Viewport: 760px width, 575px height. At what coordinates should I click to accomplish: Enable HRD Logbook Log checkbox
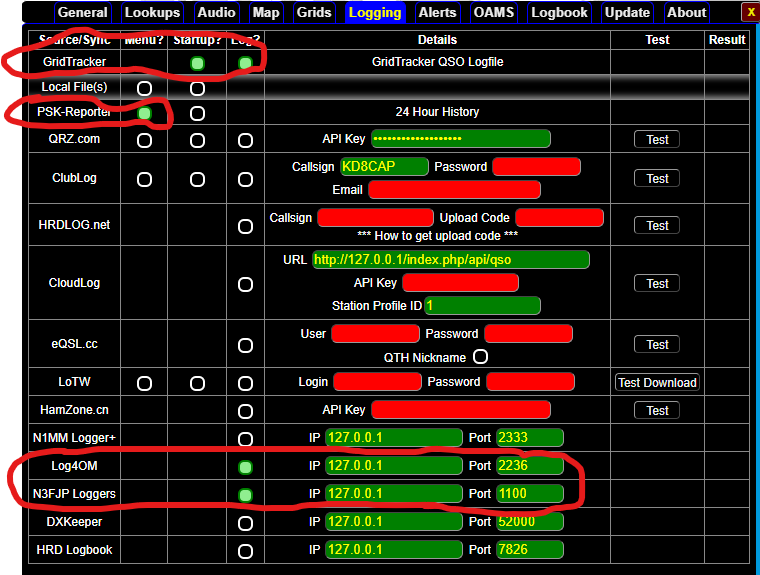tap(245, 551)
